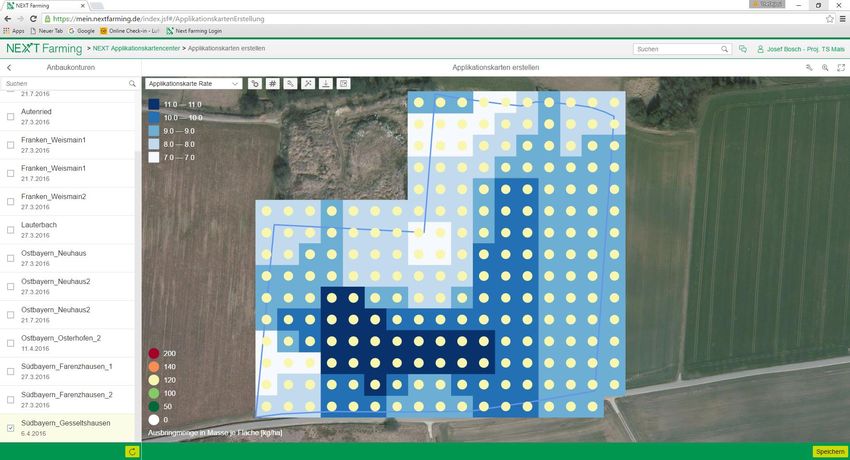Click the dark blue 11.0 legend swatch
This screenshot has width=850, height=460.
tap(153, 104)
